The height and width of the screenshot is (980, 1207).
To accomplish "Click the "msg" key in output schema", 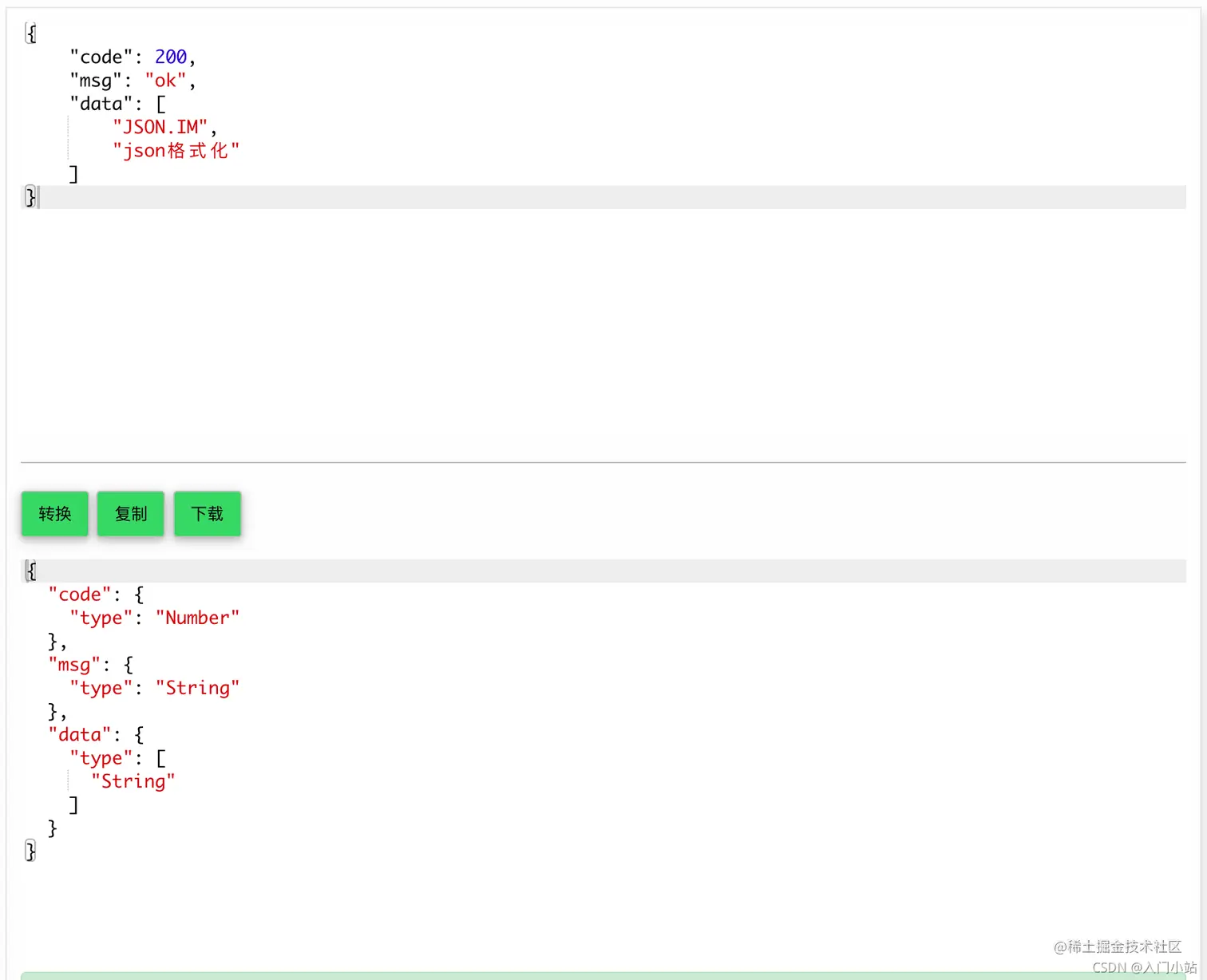I will coord(74,665).
